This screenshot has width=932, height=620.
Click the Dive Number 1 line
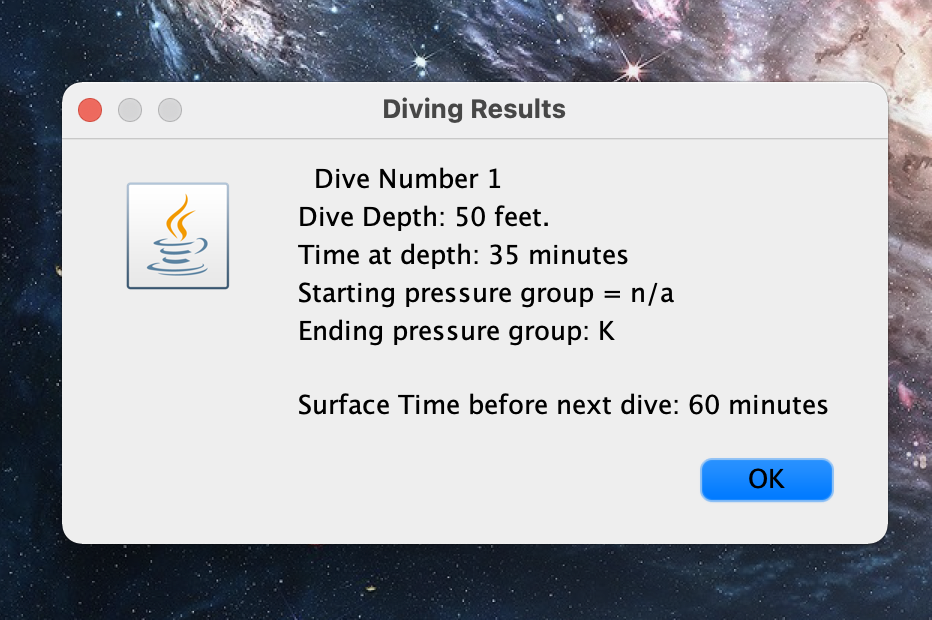tap(409, 178)
